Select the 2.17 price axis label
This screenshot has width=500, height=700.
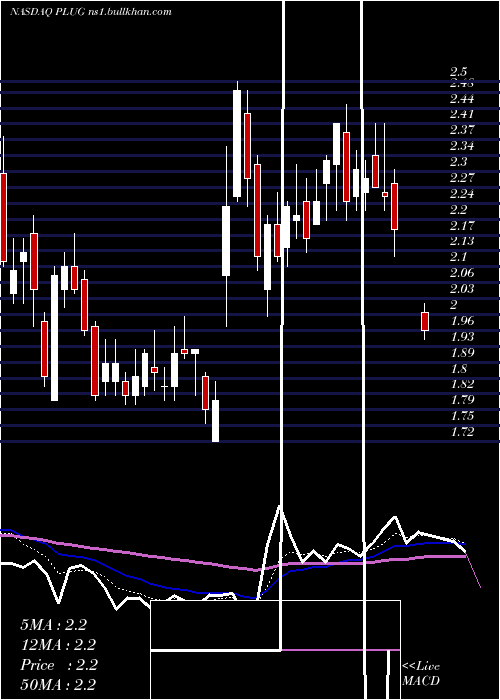[462, 225]
